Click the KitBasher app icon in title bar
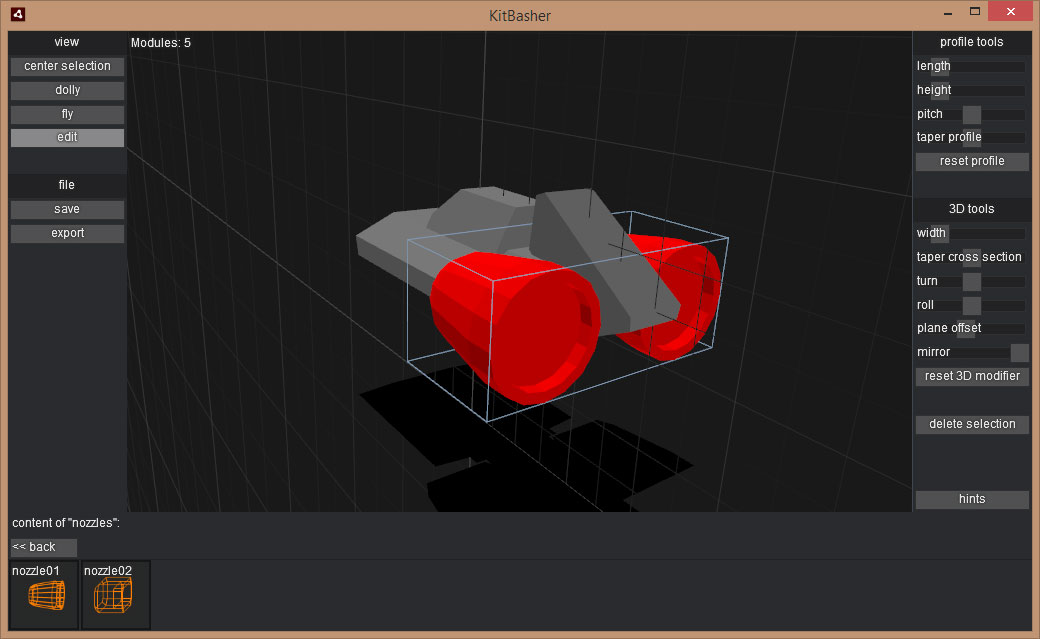Screen dimensions: 1040x639 point(17,15)
